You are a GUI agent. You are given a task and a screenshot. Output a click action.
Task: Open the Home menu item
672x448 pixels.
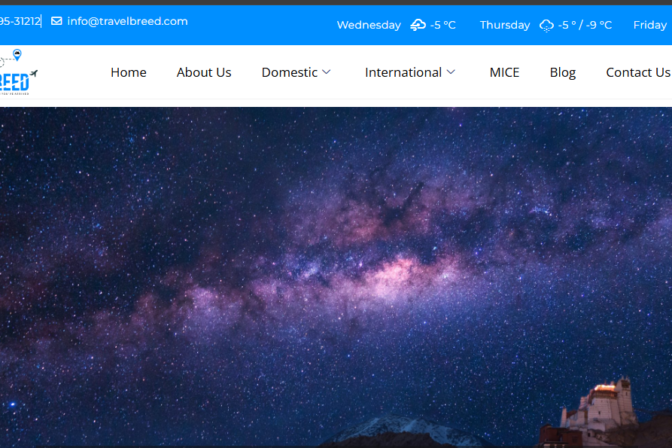pos(128,72)
